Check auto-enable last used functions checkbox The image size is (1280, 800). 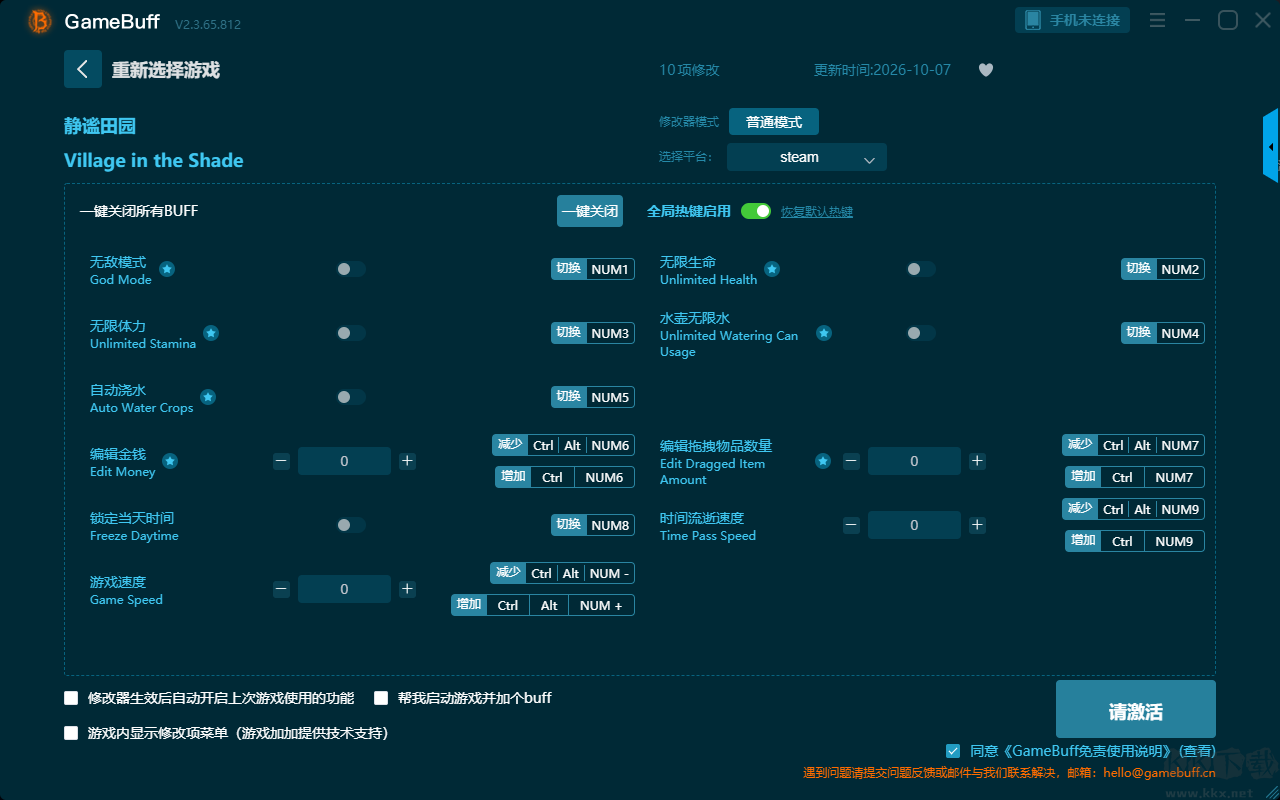(x=71, y=698)
